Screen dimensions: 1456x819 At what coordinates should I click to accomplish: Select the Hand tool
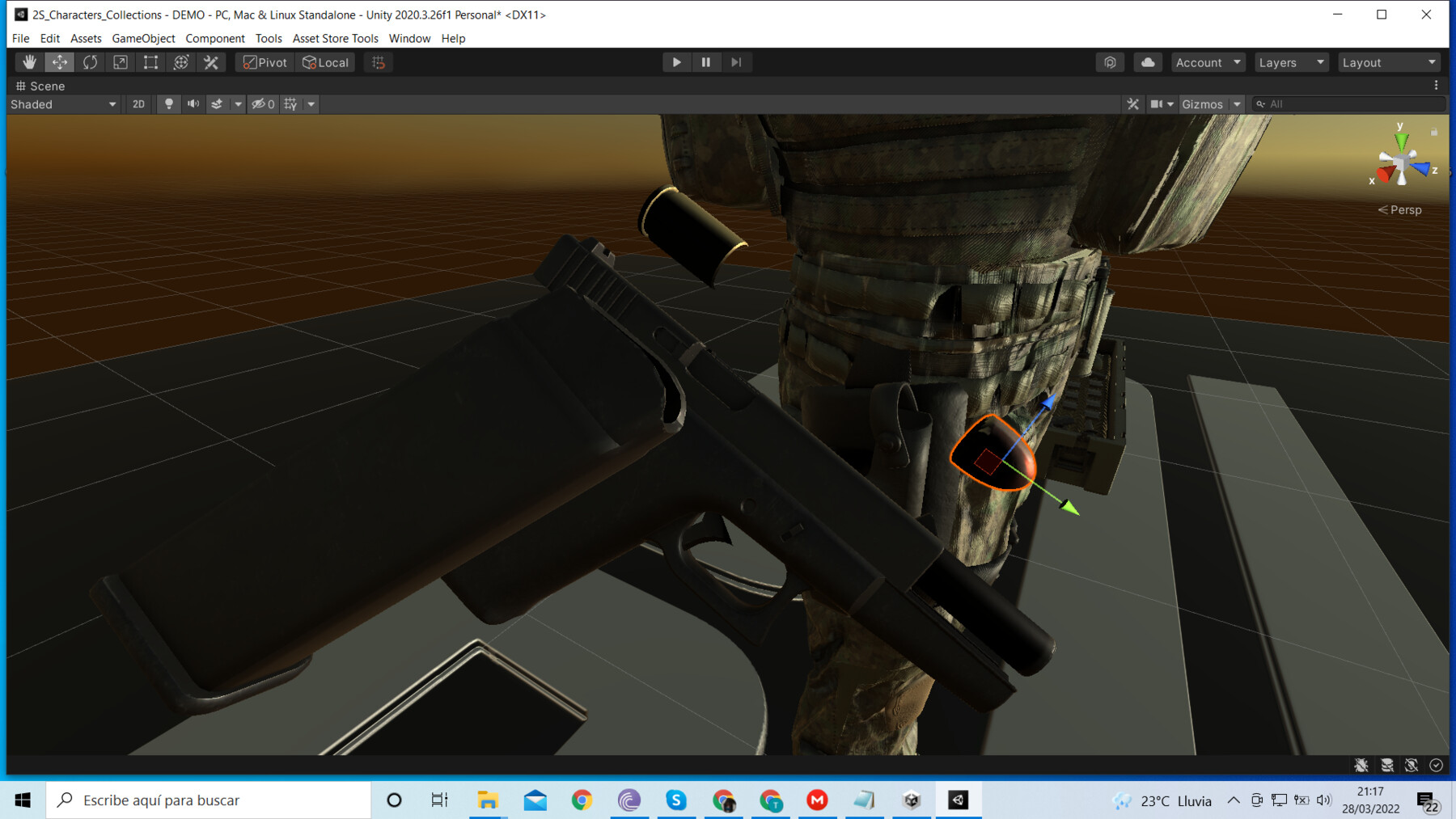tap(29, 62)
